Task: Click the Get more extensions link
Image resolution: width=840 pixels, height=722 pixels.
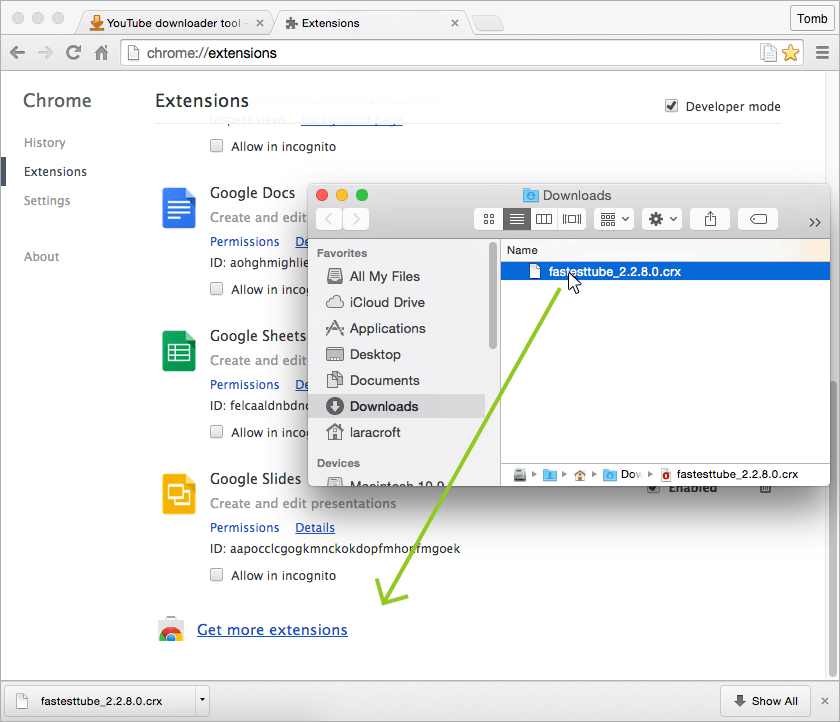Action: 272,630
